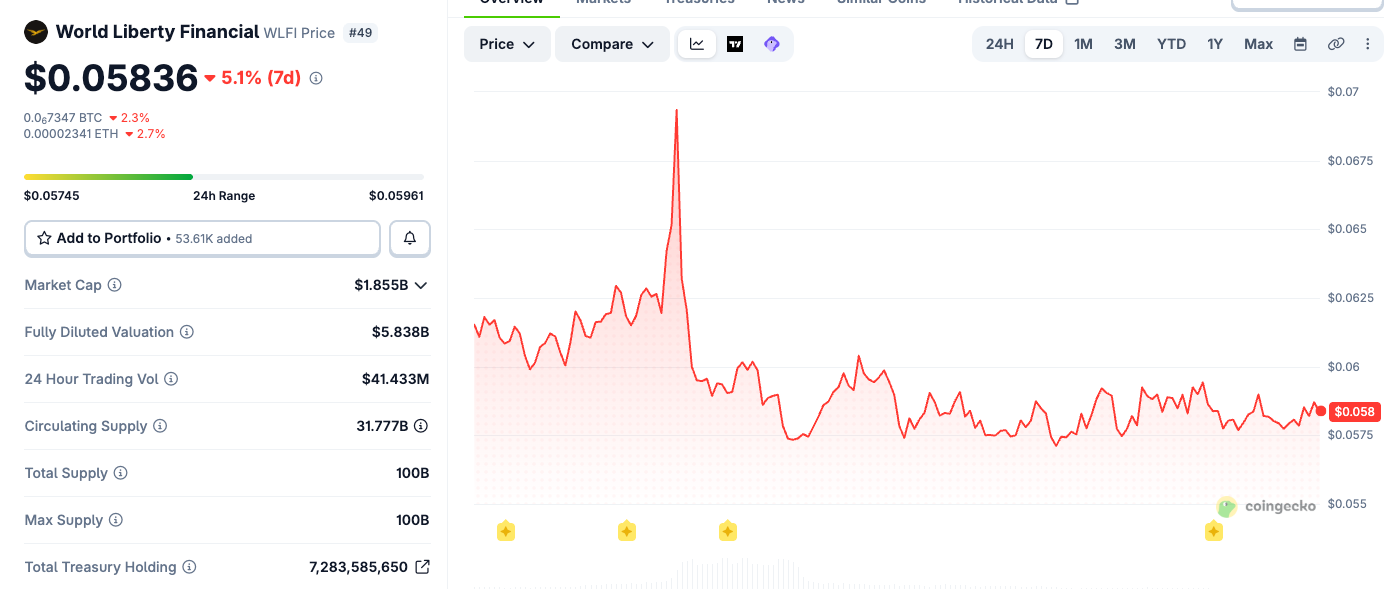Screen dimensions: 1396x589
Task: Click the #49 rank badge
Action: click(x=360, y=33)
